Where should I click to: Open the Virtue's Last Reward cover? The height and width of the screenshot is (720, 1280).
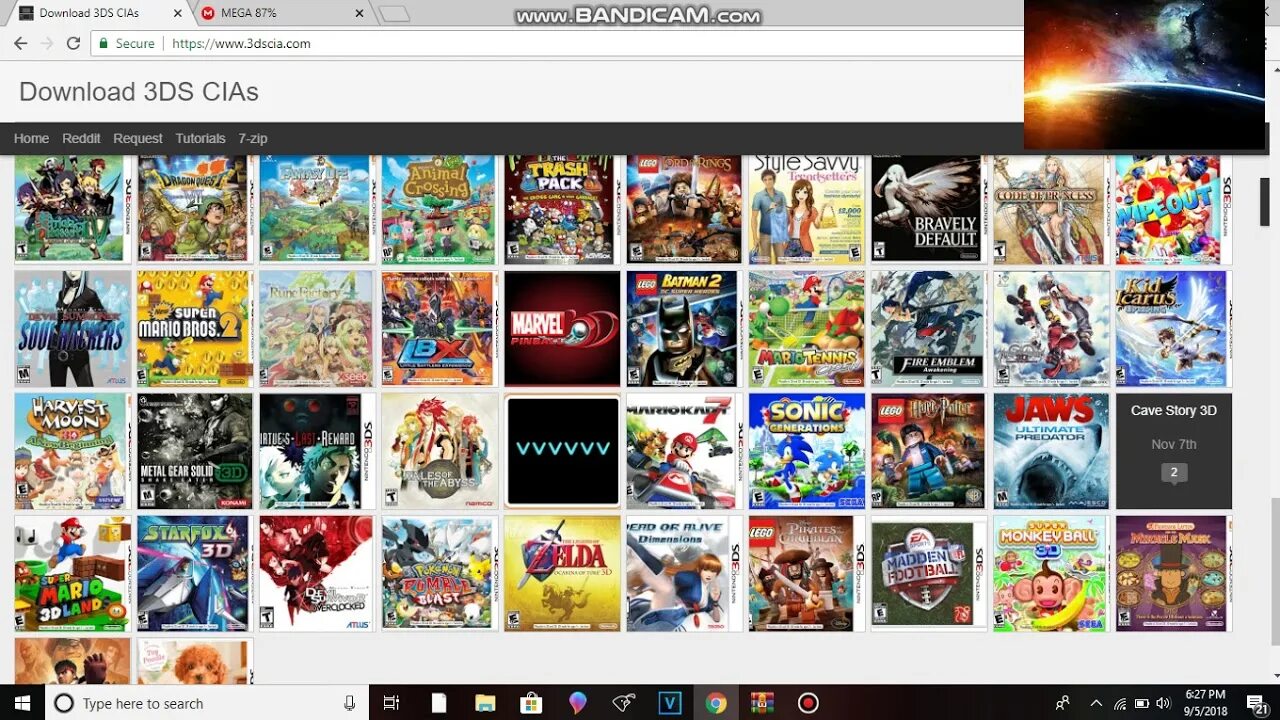(x=317, y=451)
